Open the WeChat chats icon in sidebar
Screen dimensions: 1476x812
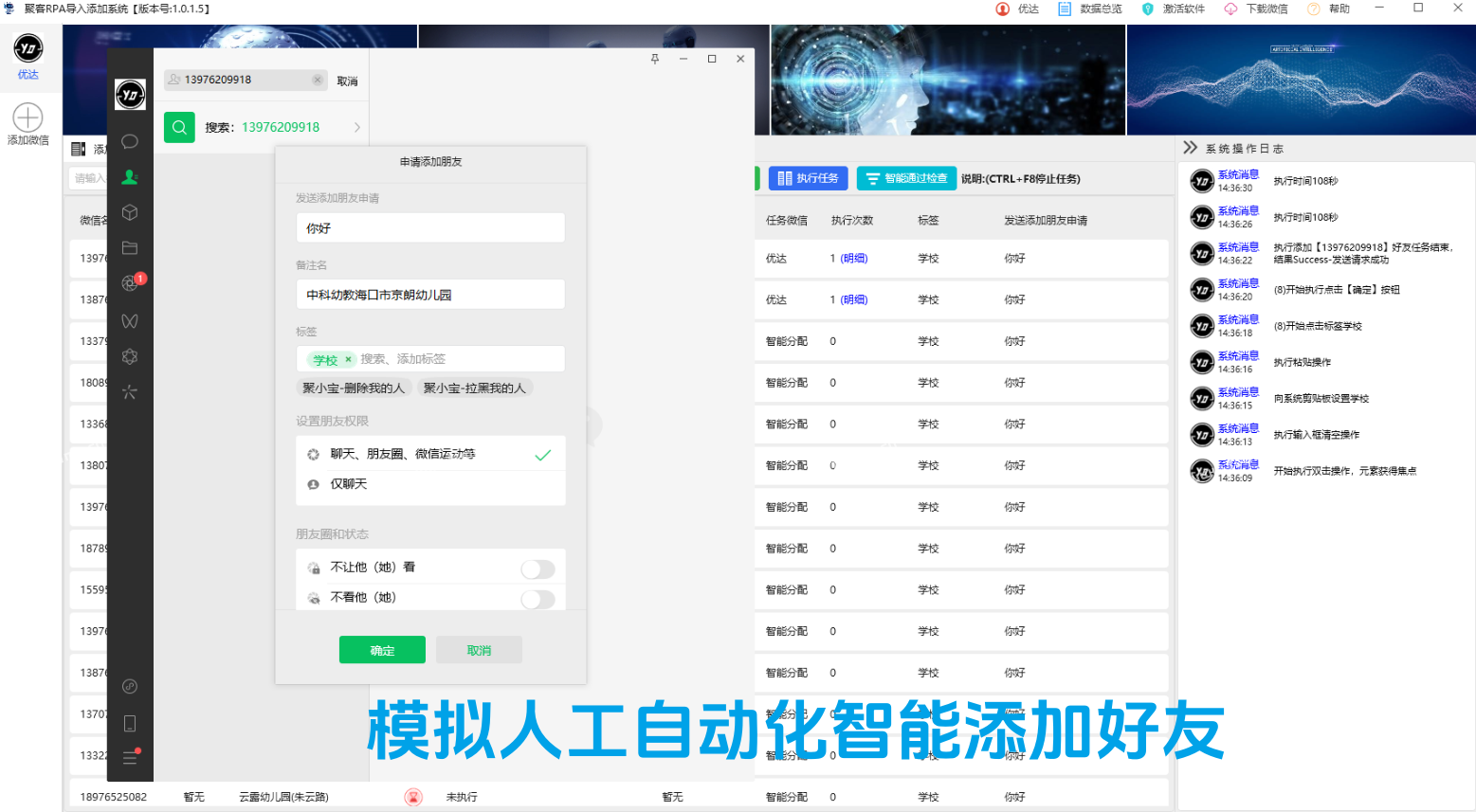(130, 141)
